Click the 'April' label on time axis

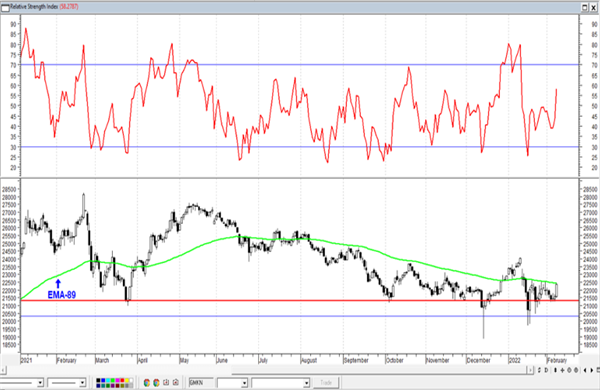pyautogui.click(x=142, y=361)
